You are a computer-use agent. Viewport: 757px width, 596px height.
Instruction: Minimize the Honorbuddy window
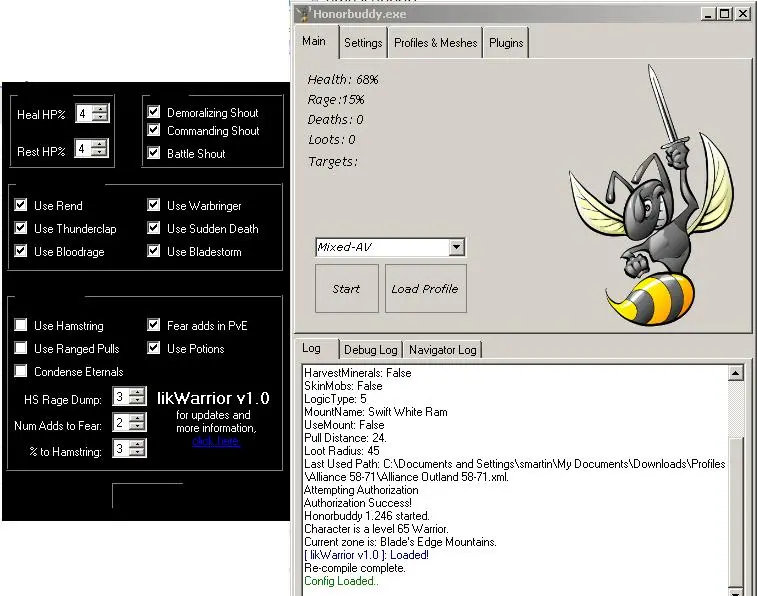click(708, 14)
